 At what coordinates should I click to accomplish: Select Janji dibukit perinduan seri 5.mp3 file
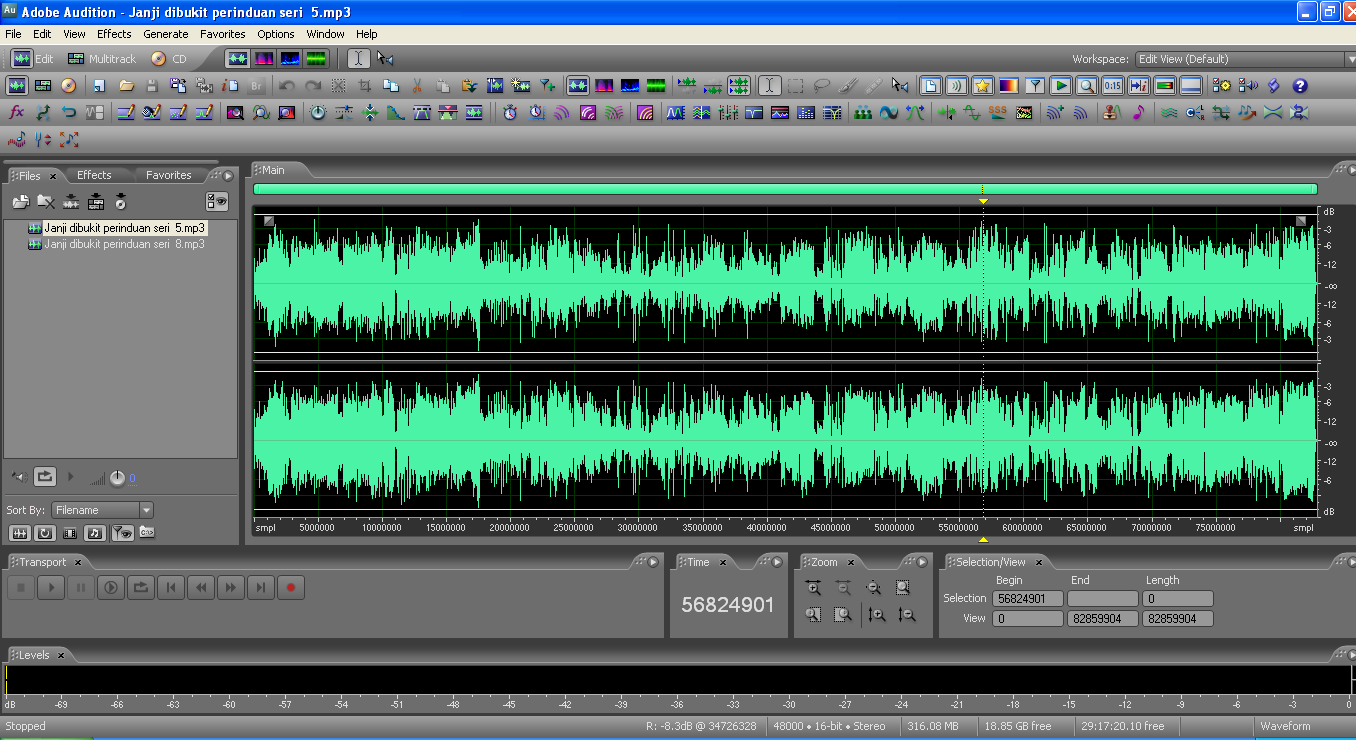(124, 228)
